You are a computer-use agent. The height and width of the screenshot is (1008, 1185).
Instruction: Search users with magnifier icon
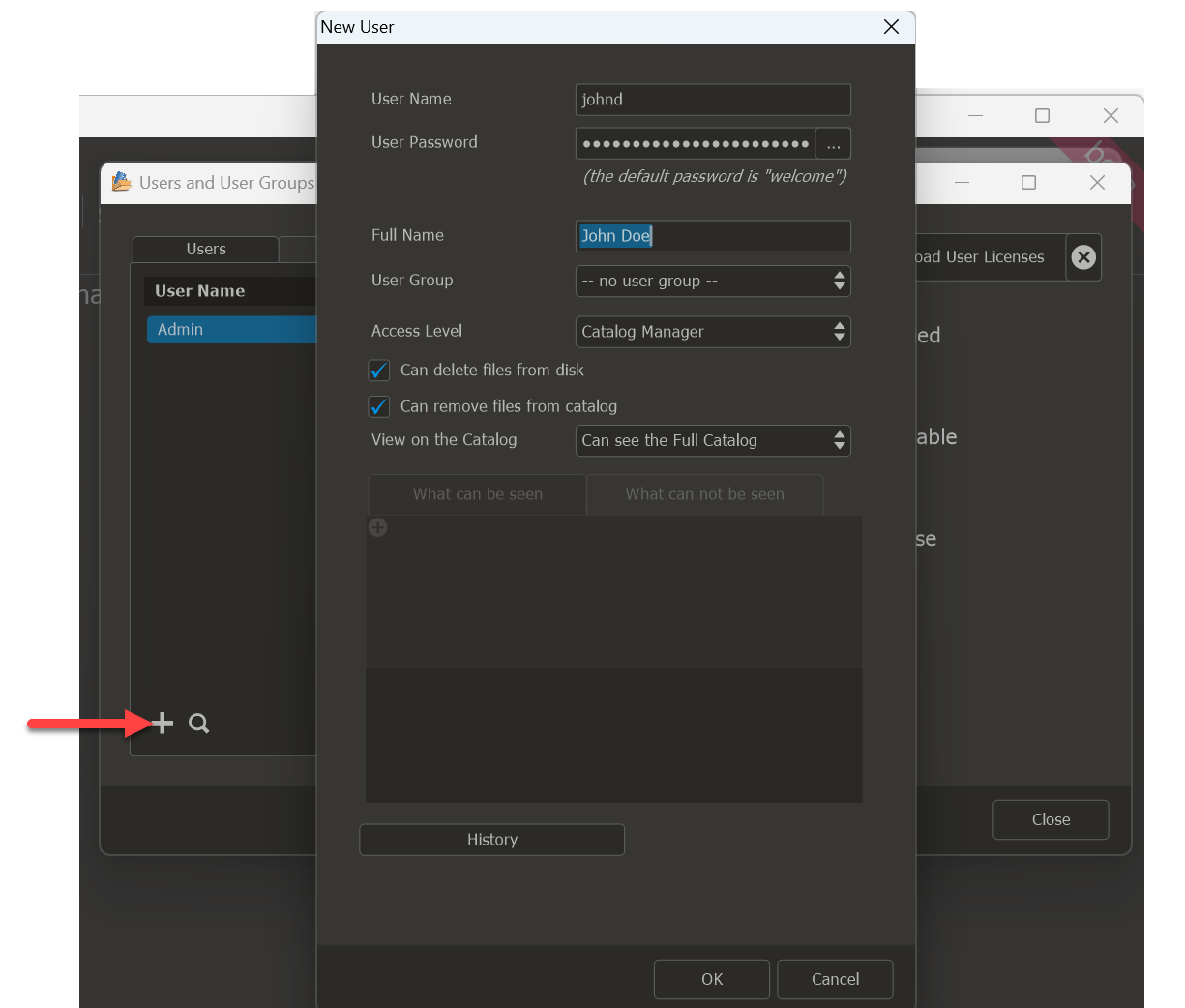[199, 724]
